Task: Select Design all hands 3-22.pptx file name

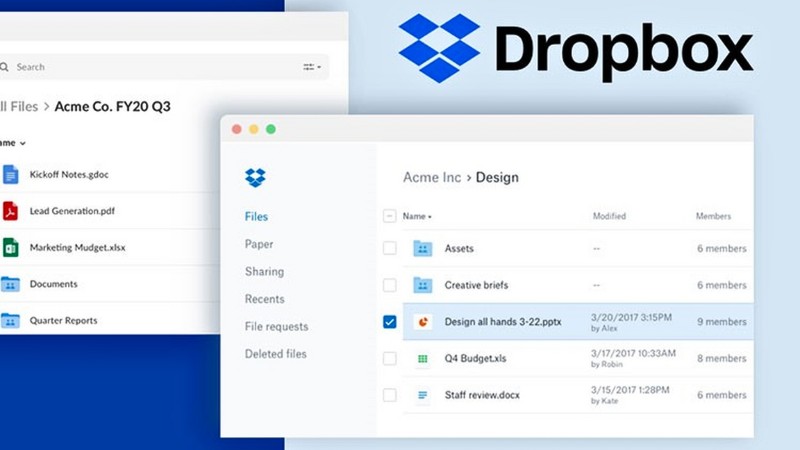Action: (503, 322)
